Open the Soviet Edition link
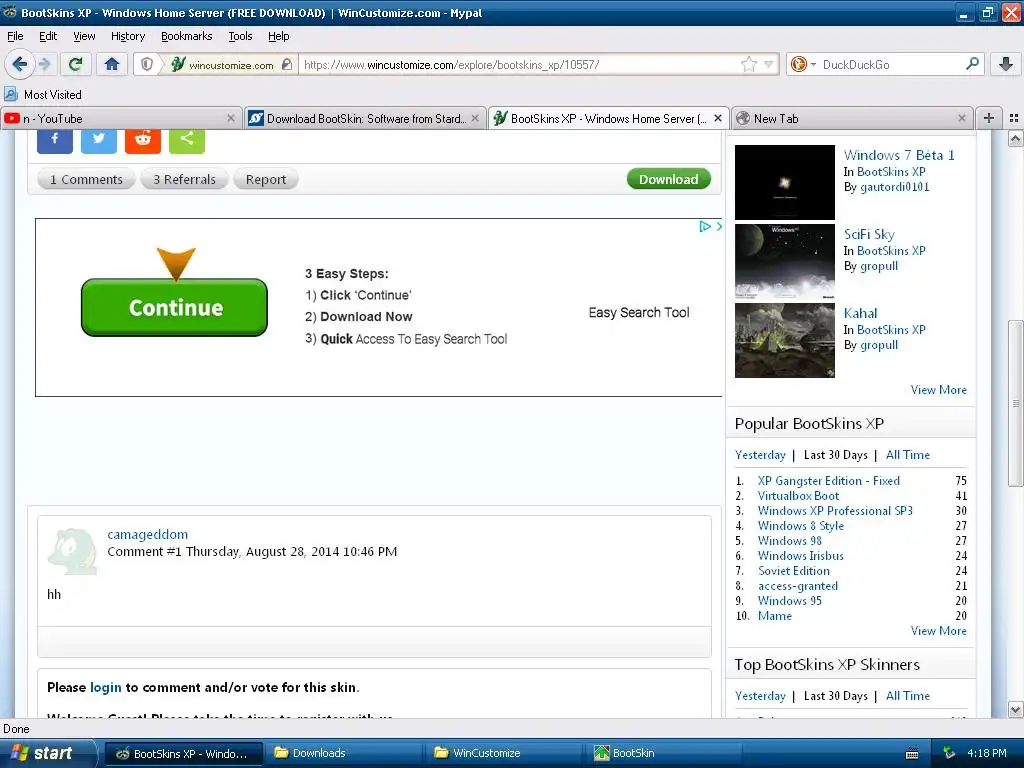The image size is (1024, 768). pyautogui.click(x=793, y=571)
